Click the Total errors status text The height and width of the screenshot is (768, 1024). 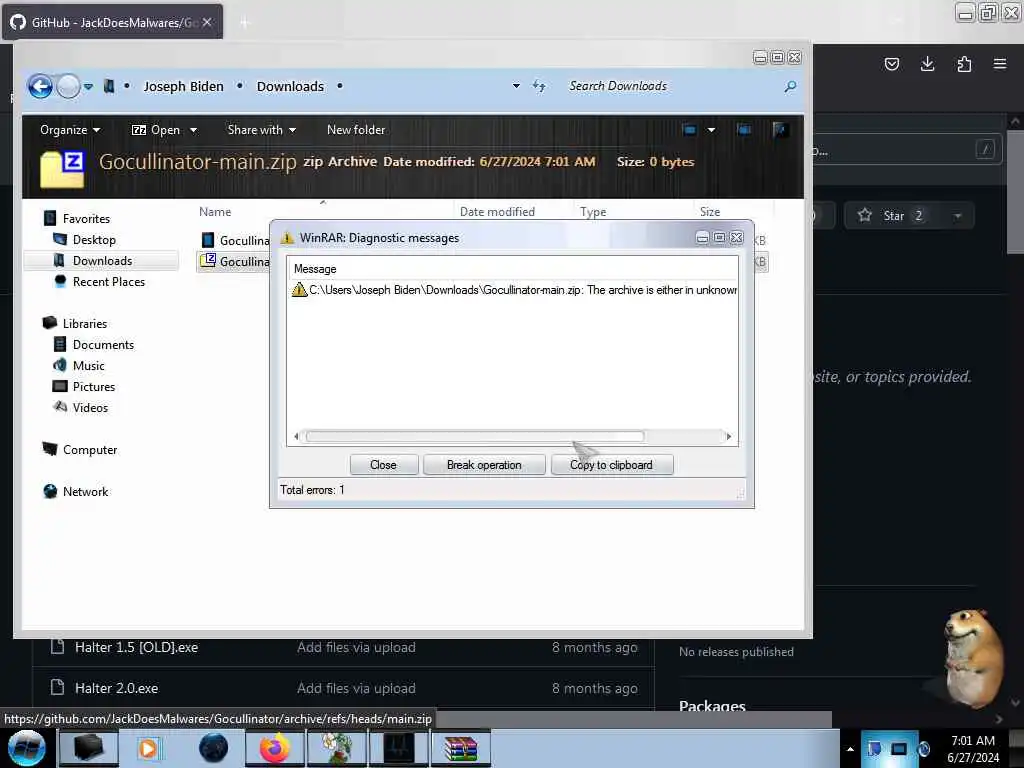click(312, 490)
